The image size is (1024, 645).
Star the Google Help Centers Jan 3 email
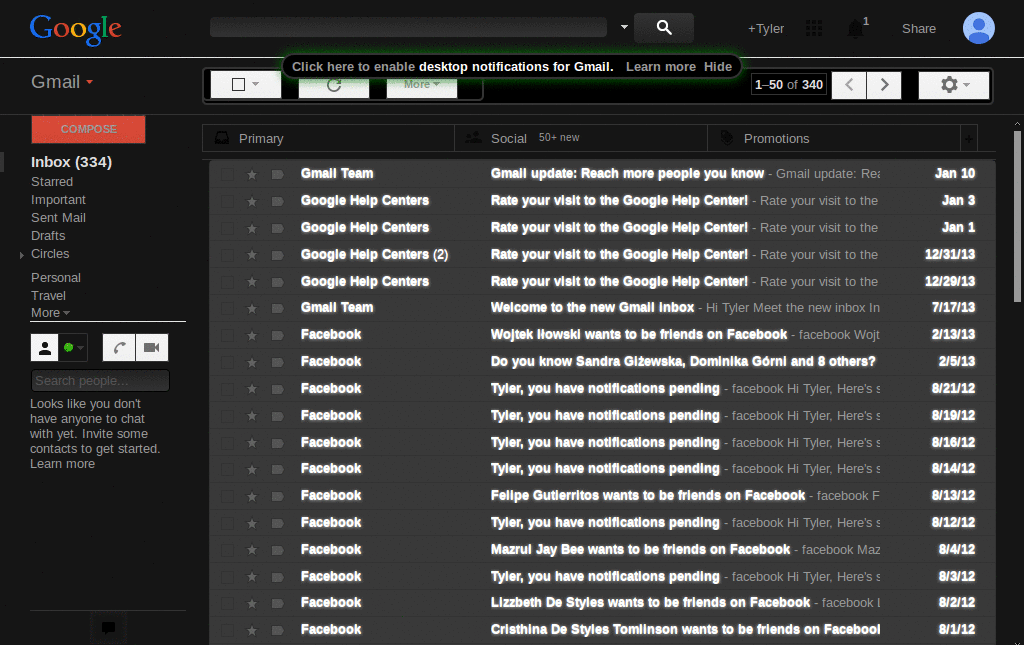click(251, 201)
